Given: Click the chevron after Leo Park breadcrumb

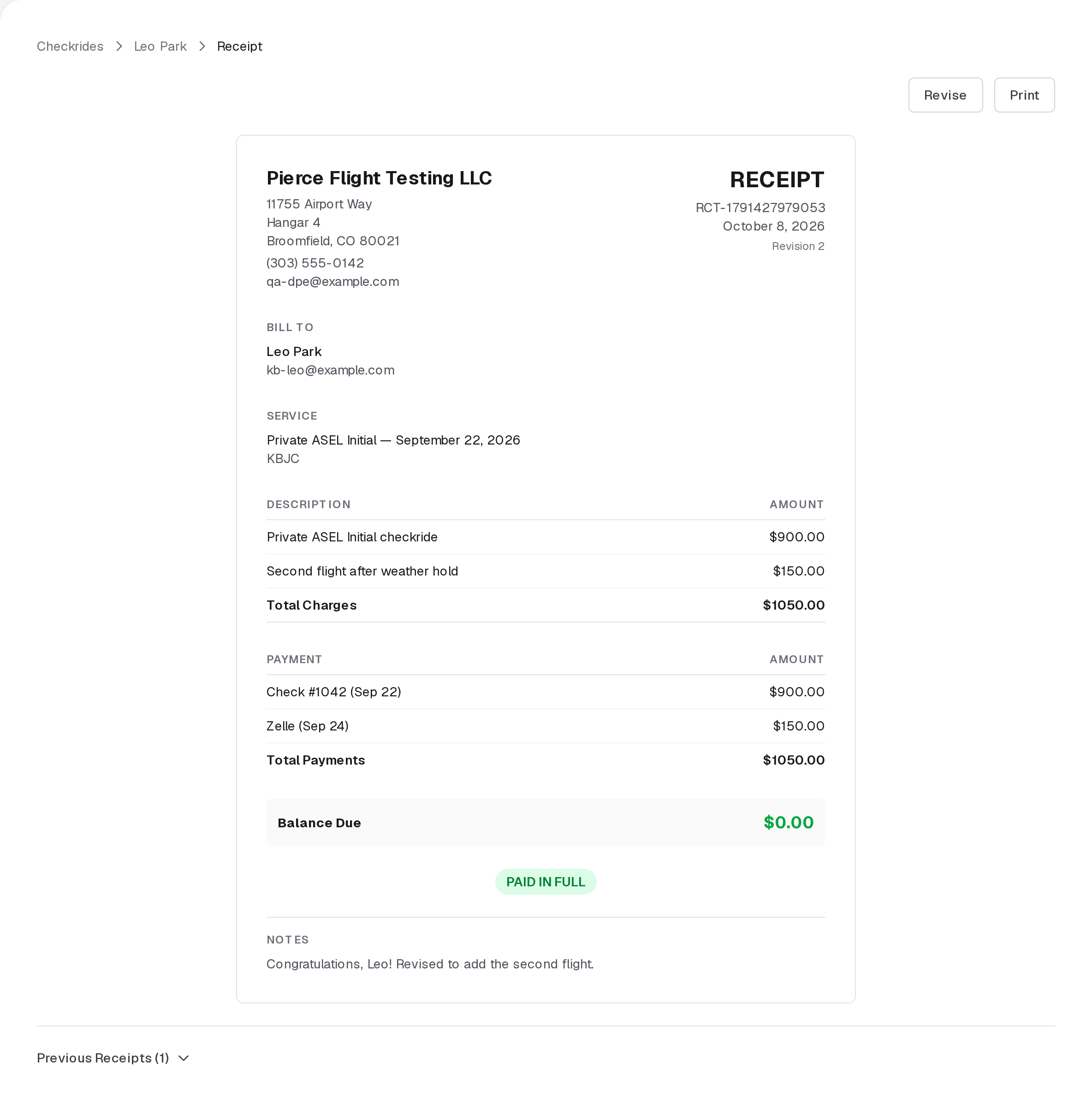Looking at the screenshot, I should (202, 46).
